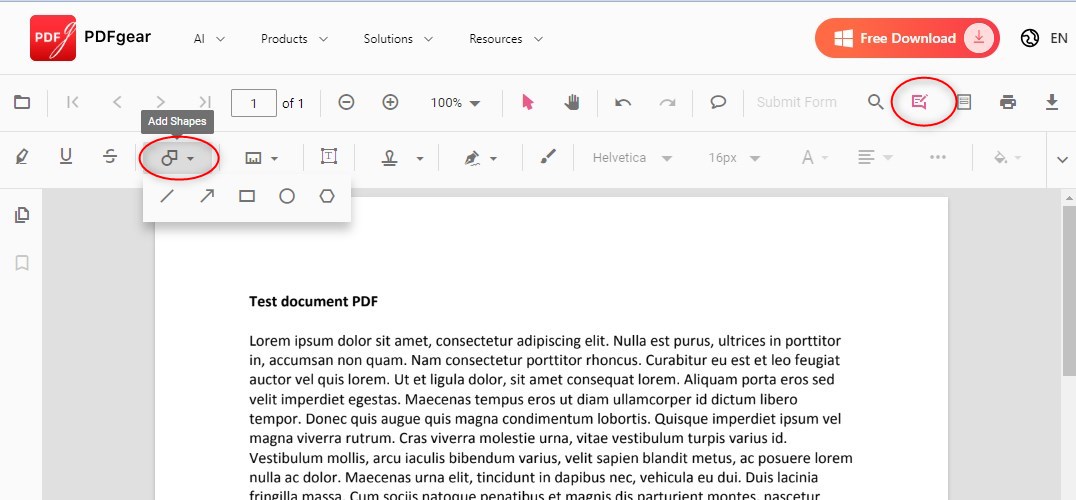The height and width of the screenshot is (500, 1076).
Task: Draw a line with the line tool
Action: click(167, 196)
